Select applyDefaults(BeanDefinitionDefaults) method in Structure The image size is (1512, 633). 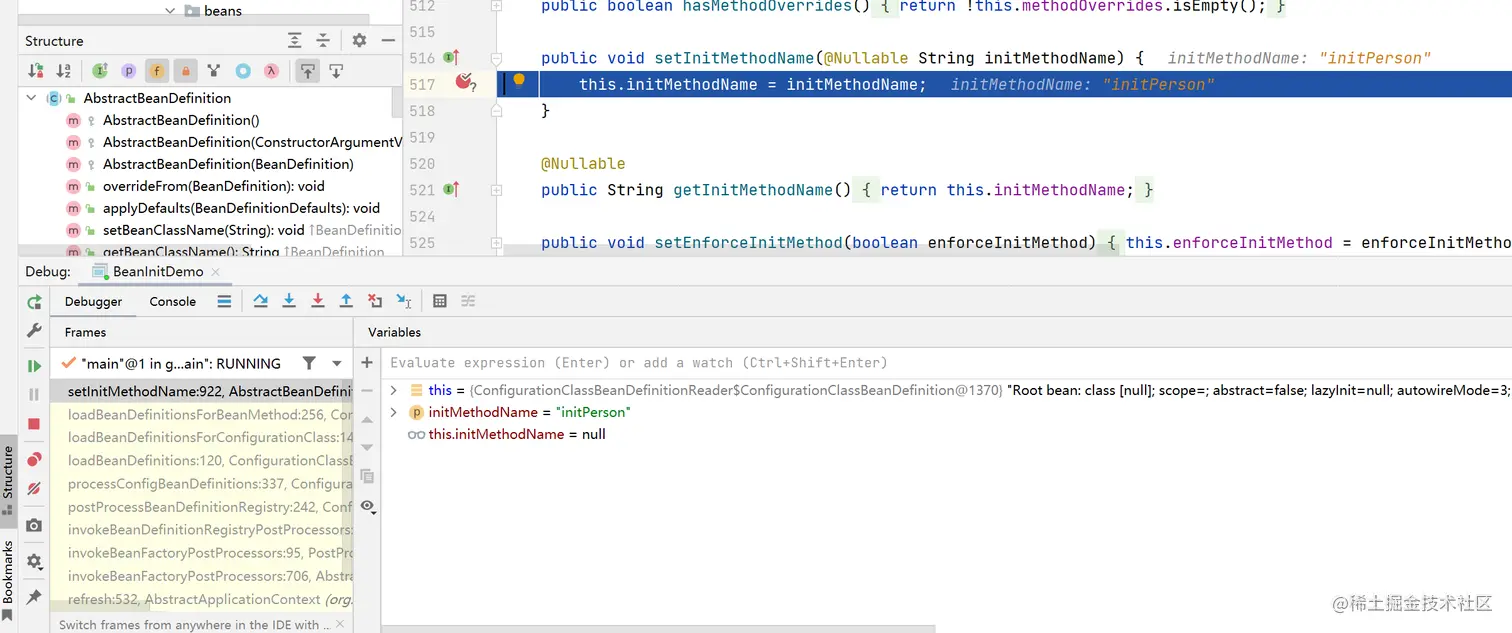(241, 208)
